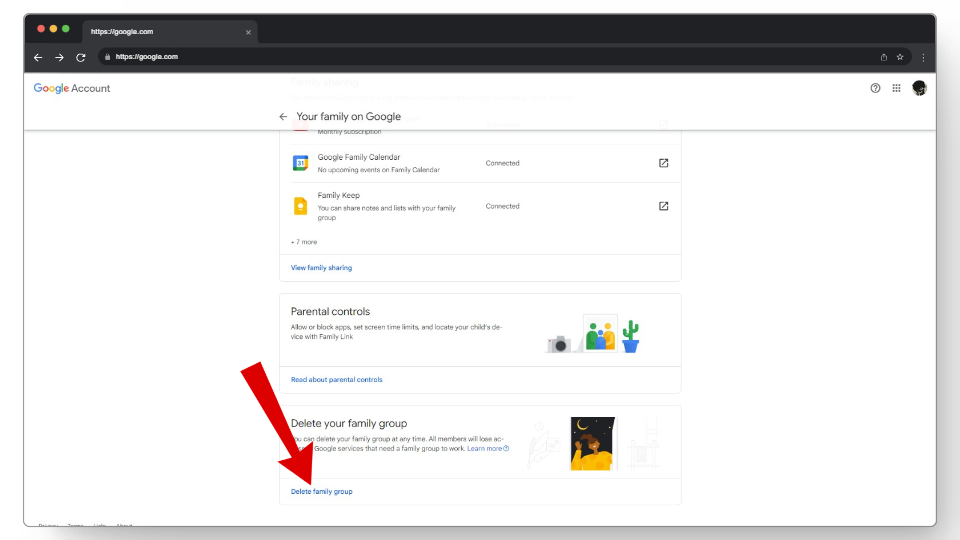The image size is (960, 540).
Task: Click the Google Account logo
Action: coord(72,88)
